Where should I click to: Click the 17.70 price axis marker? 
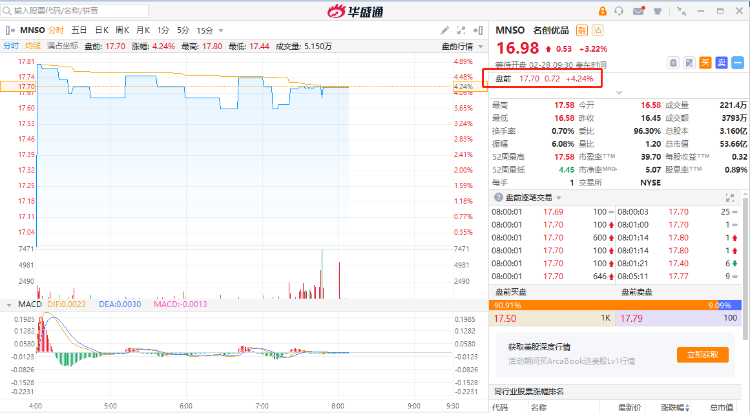pyautogui.click(x=18, y=87)
